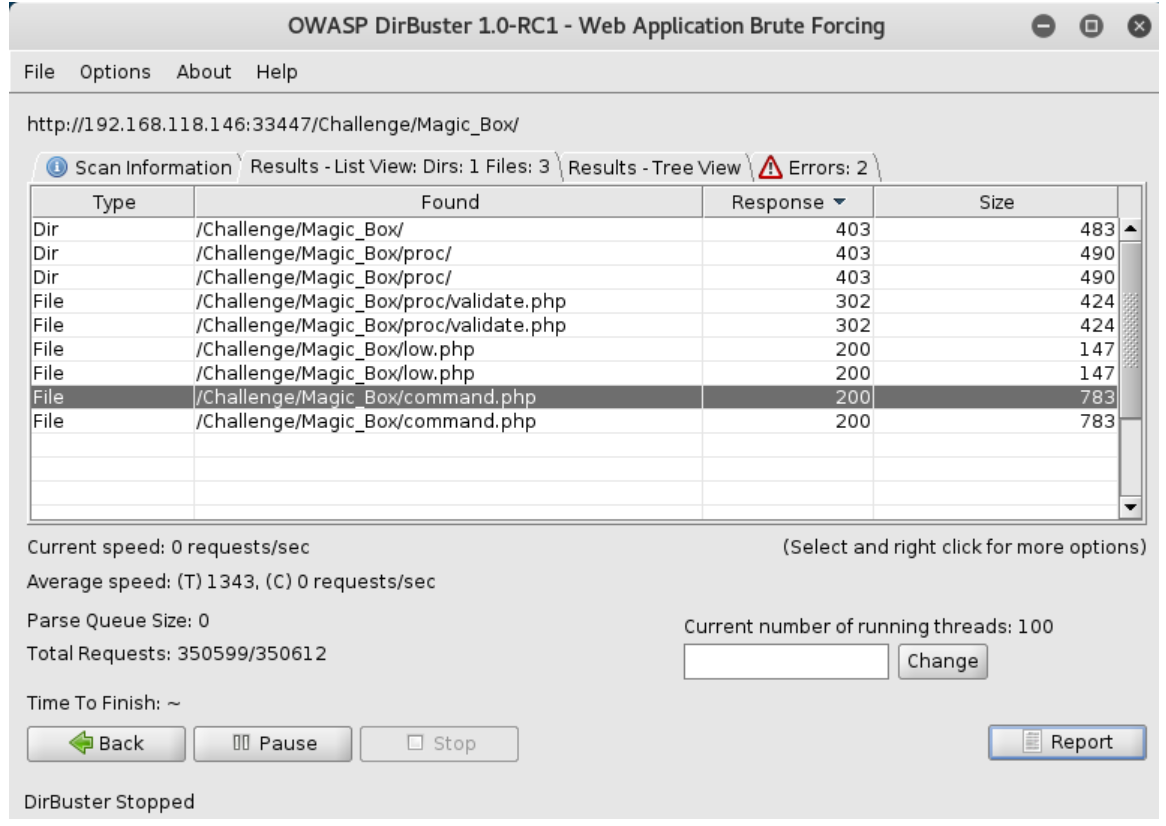Open the File menu
This screenshot has height=826, width=1166.
(39, 72)
